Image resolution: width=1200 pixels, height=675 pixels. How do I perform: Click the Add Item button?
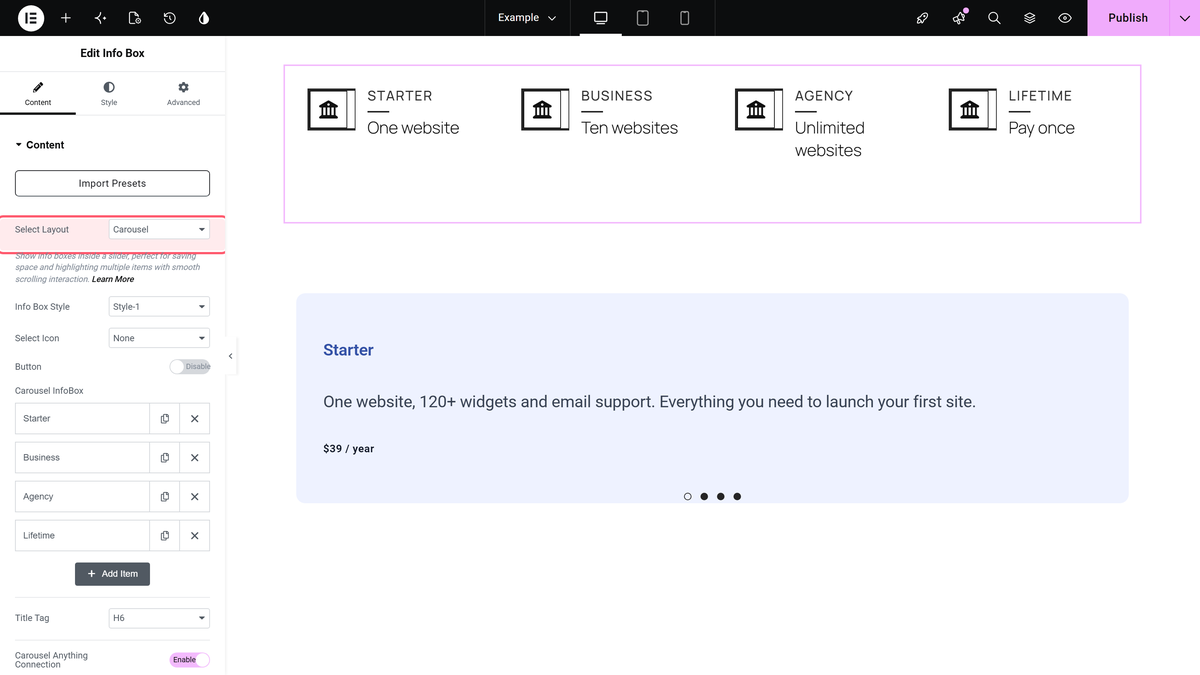pos(112,574)
